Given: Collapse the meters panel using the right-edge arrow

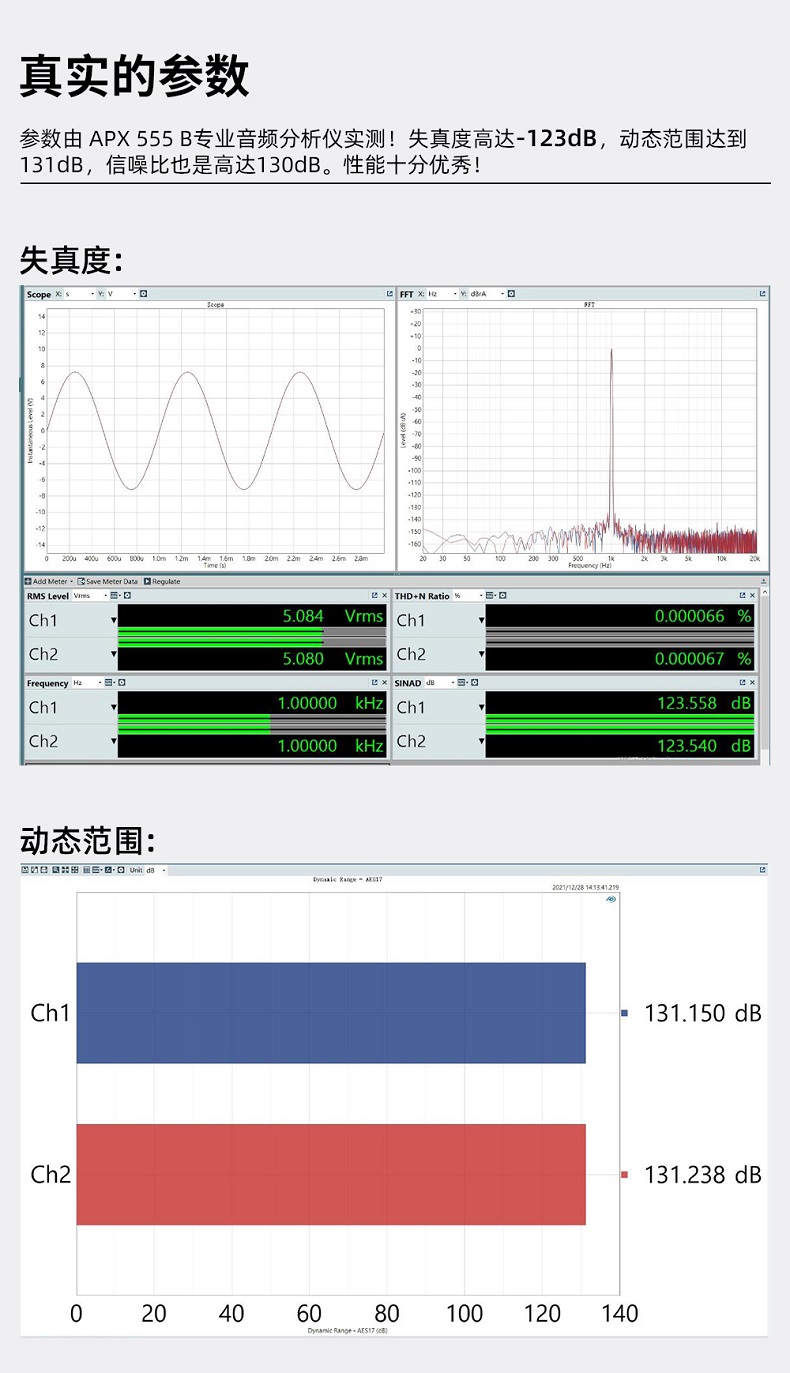Looking at the screenshot, I should [764, 581].
